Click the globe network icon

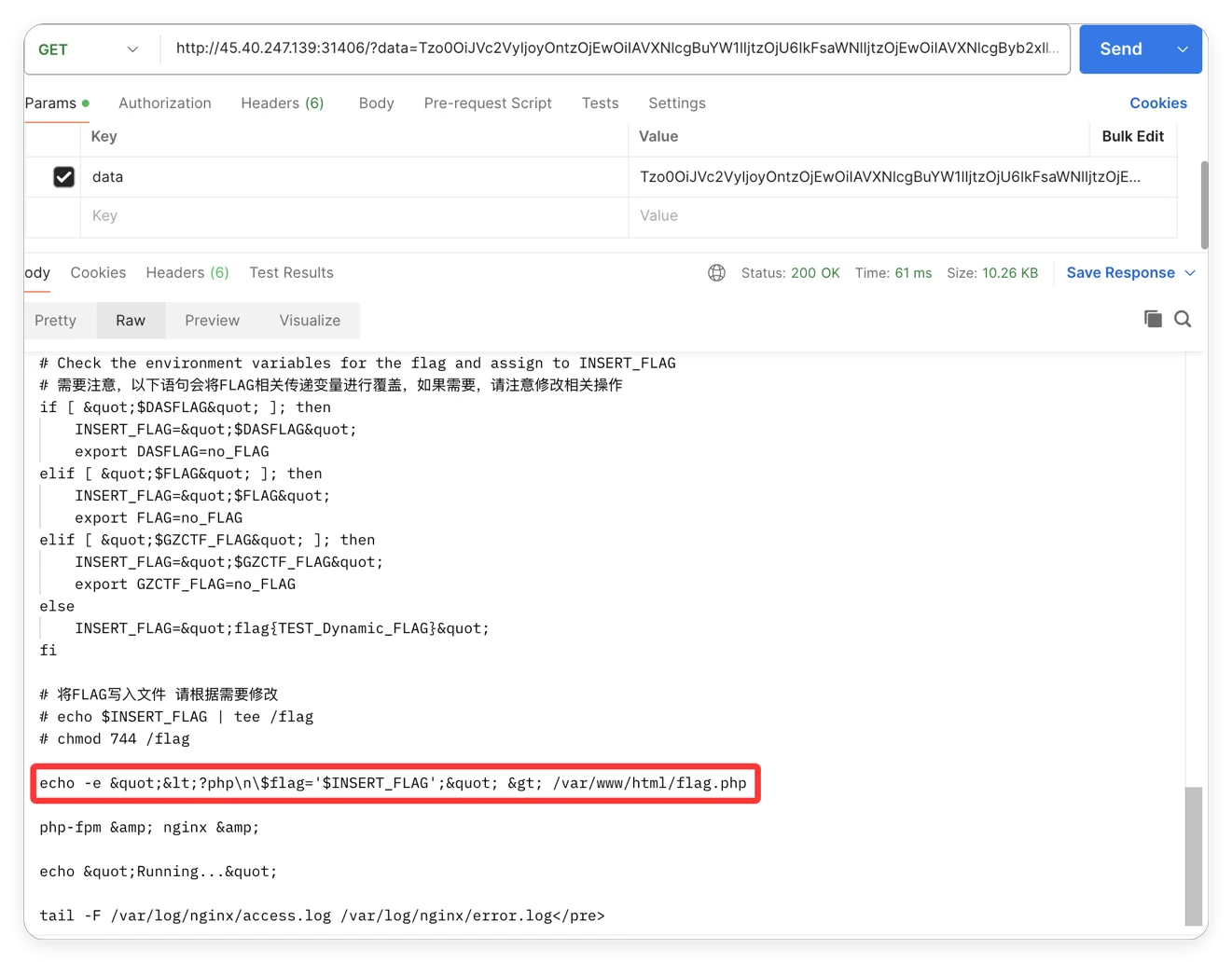(x=716, y=273)
